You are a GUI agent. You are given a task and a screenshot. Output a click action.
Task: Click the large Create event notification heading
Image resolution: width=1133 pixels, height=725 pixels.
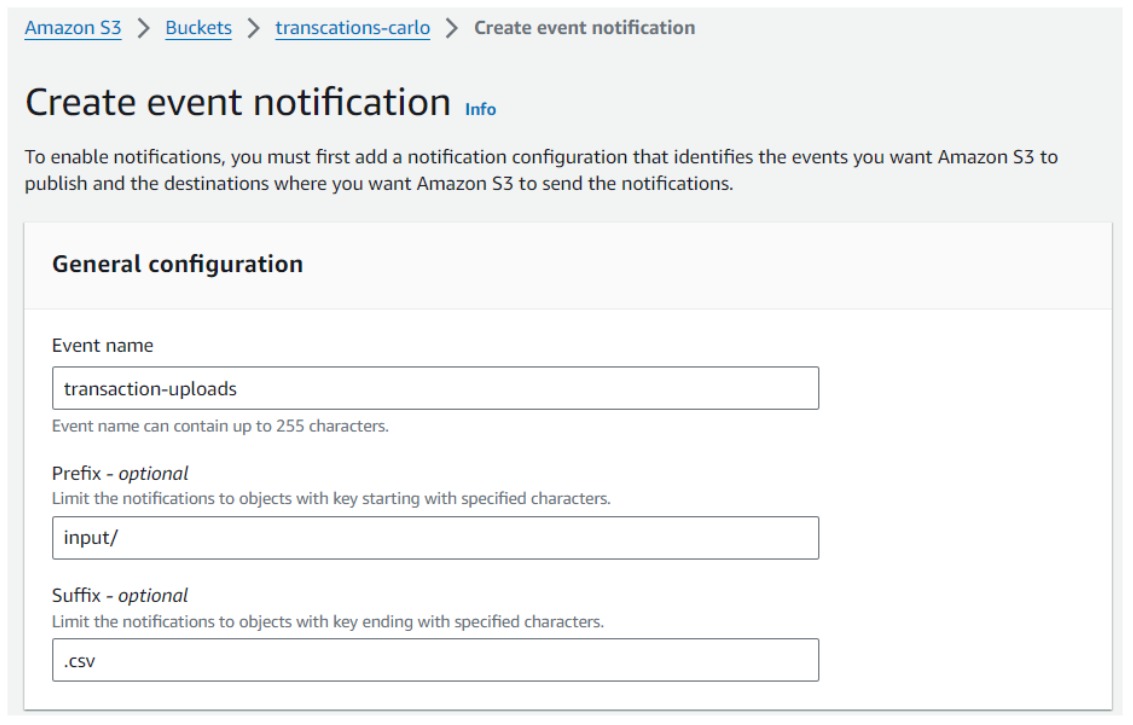click(238, 103)
